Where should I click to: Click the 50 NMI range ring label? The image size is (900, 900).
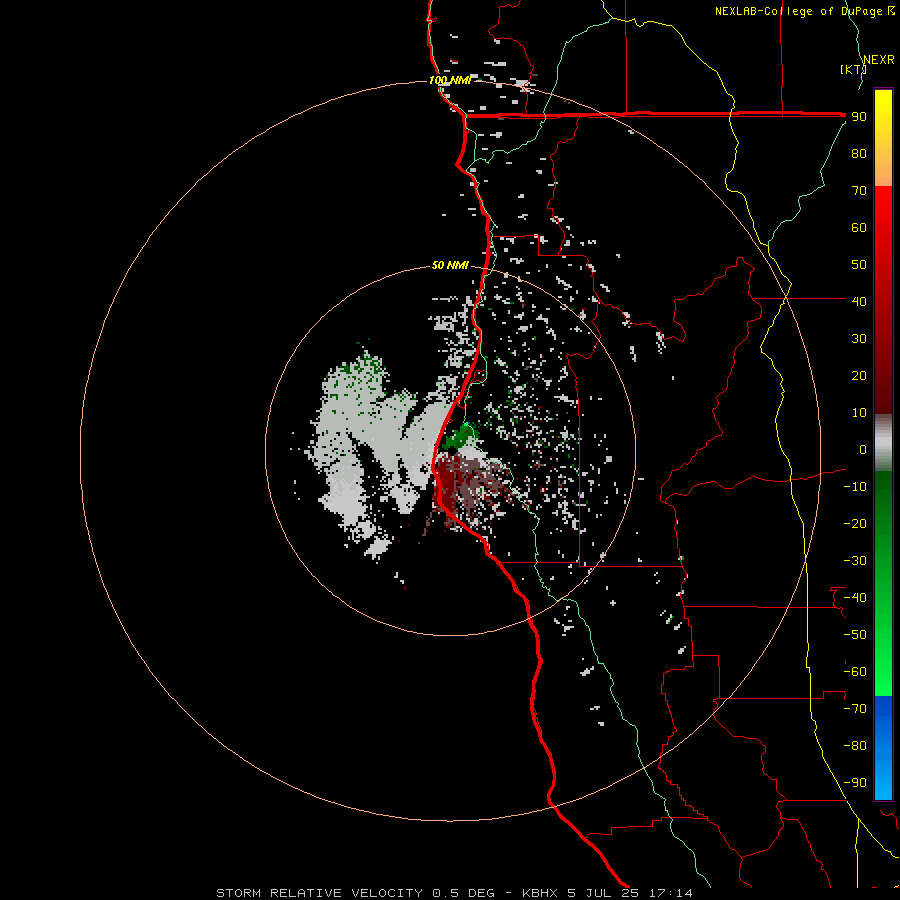[x=450, y=265]
